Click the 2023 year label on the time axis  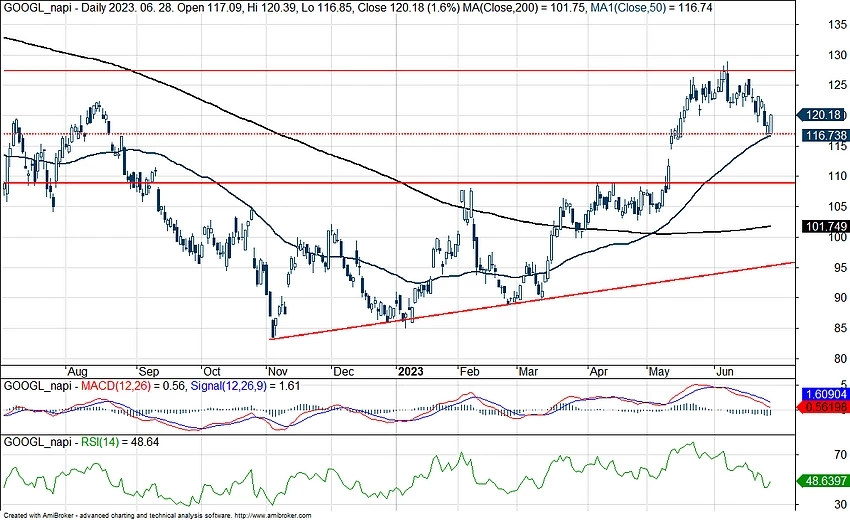tap(410, 371)
